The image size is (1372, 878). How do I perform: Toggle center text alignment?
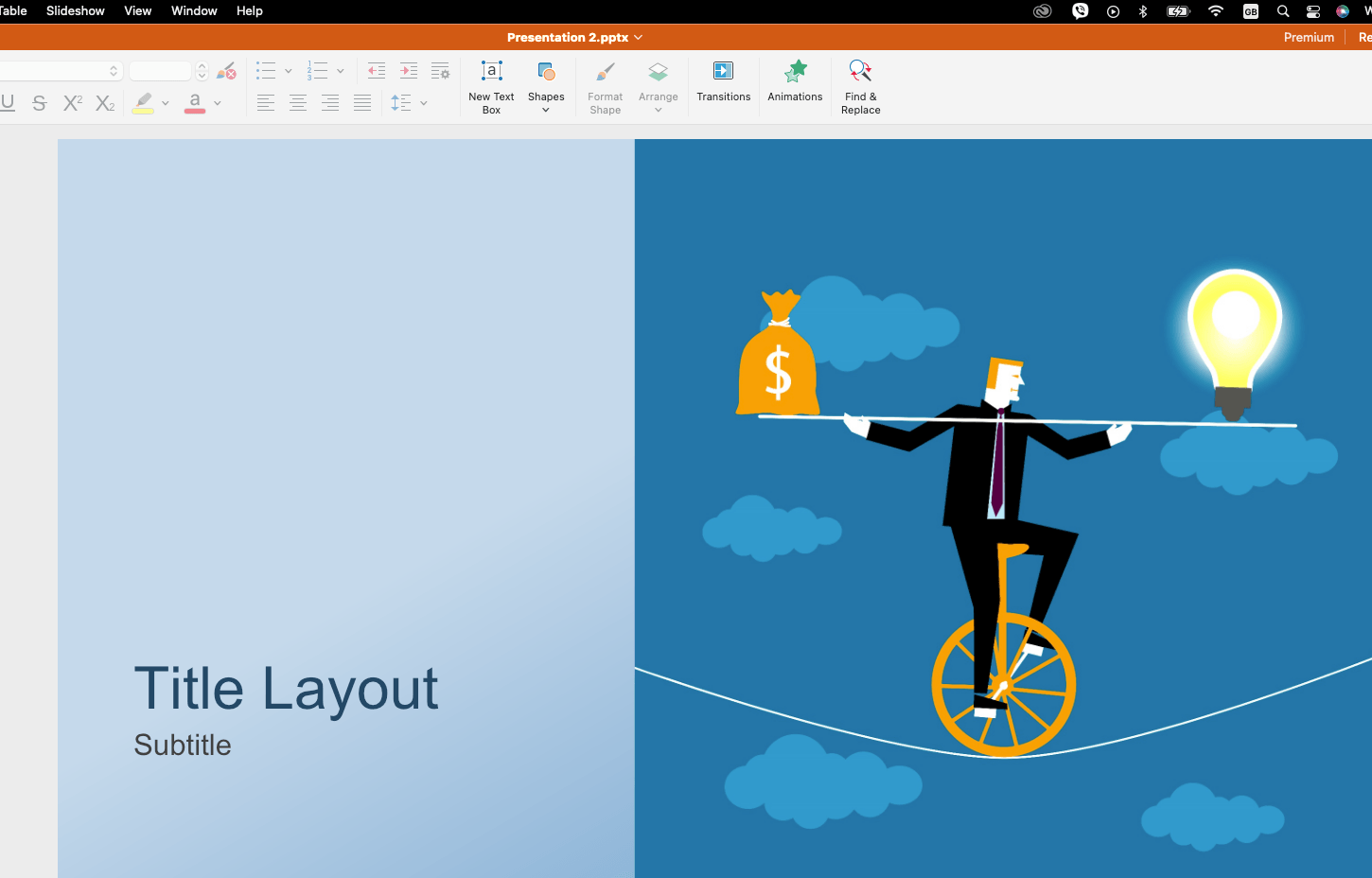point(298,103)
